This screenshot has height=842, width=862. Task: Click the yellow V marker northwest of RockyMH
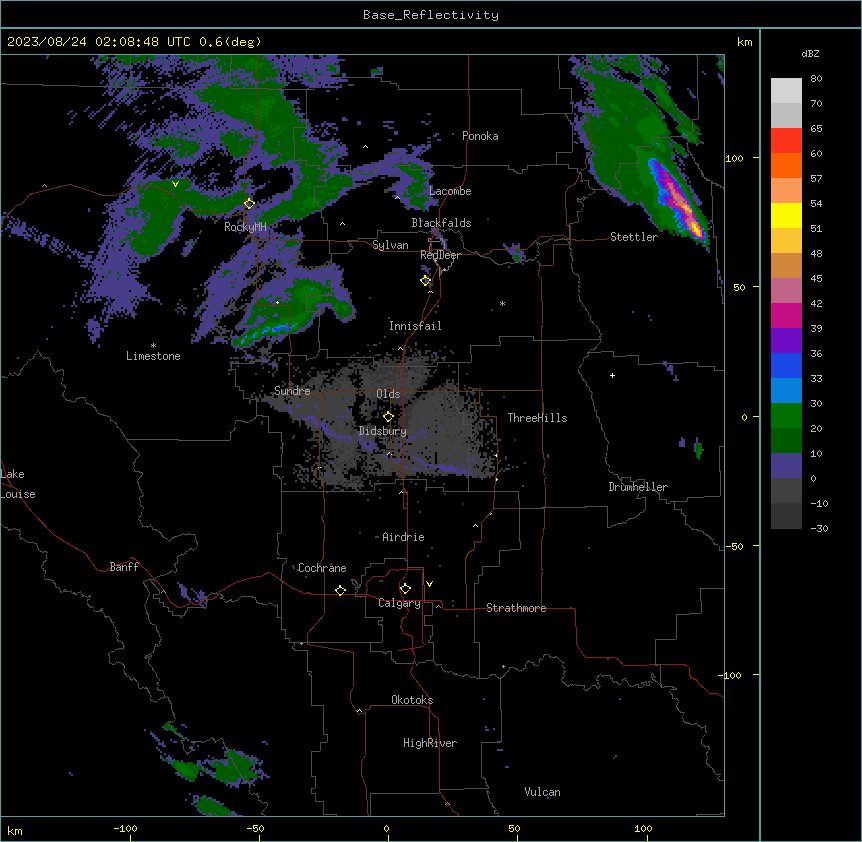coord(175,184)
